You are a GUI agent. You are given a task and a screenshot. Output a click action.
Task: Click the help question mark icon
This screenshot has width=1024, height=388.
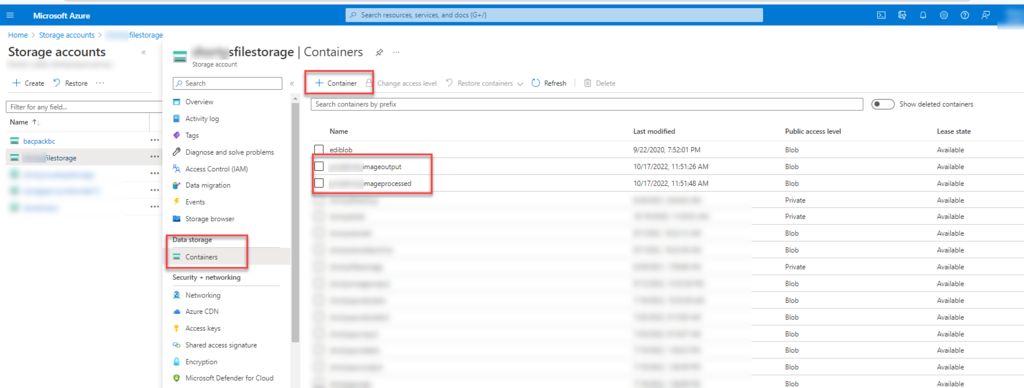pos(965,15)
